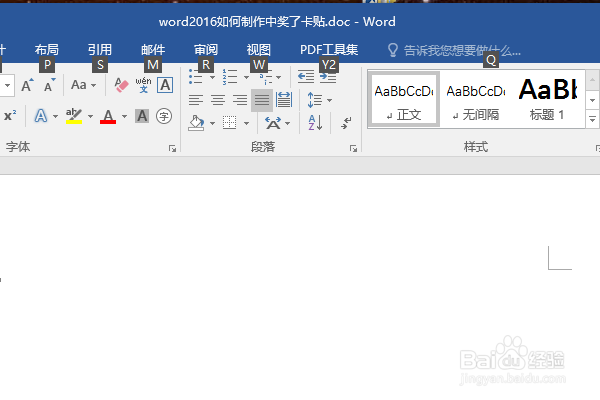Viewport: 600px width, 400px height.
Task: Apply Character Border icon
Action: [165, 85]
